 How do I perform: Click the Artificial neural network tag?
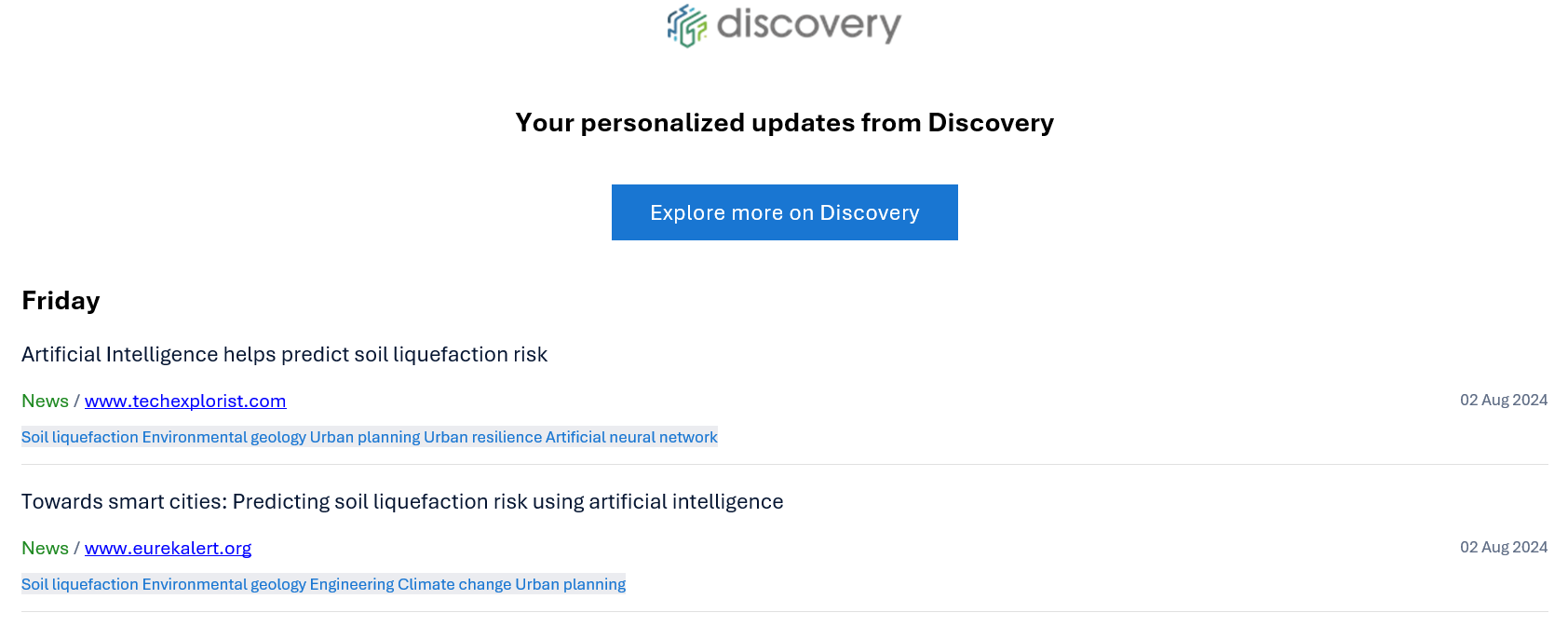tap(631, 437)
